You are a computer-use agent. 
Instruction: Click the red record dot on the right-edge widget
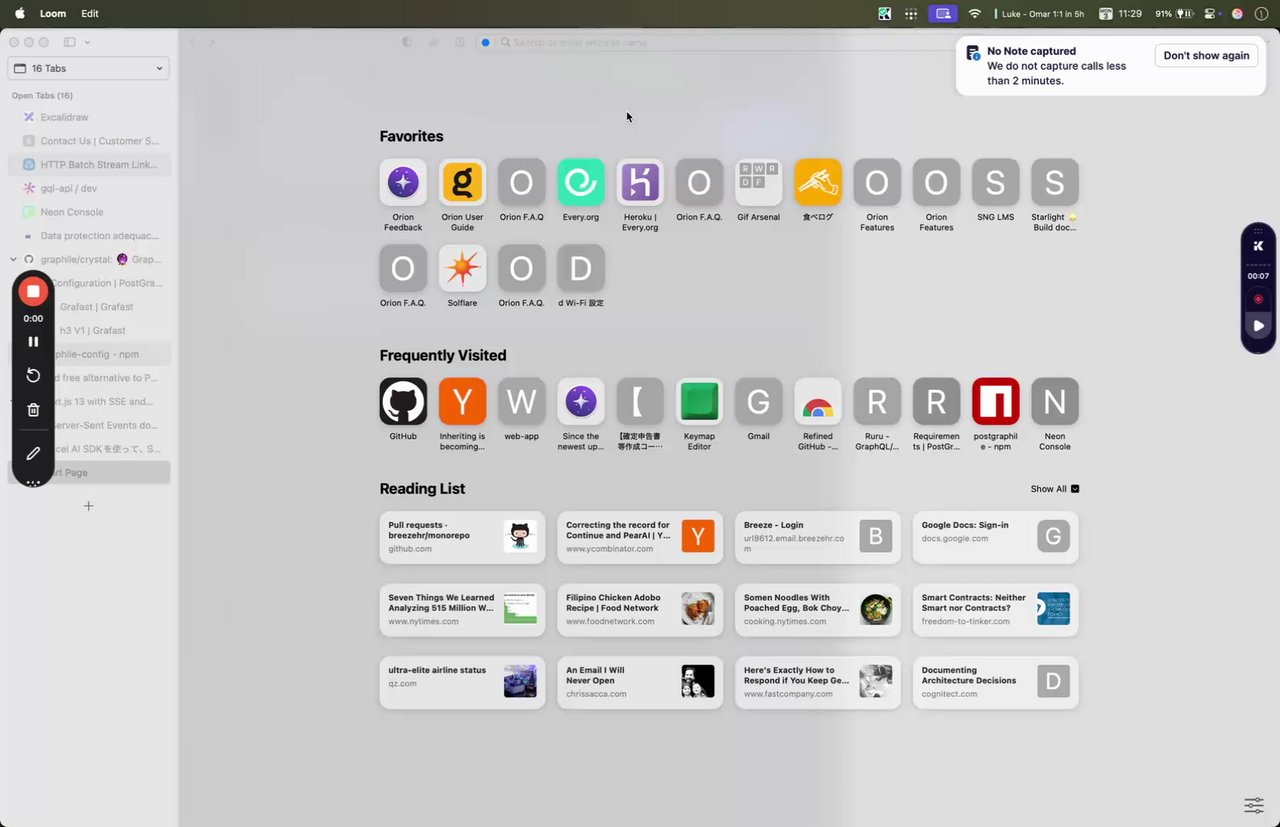click(x=1258, y=299)
